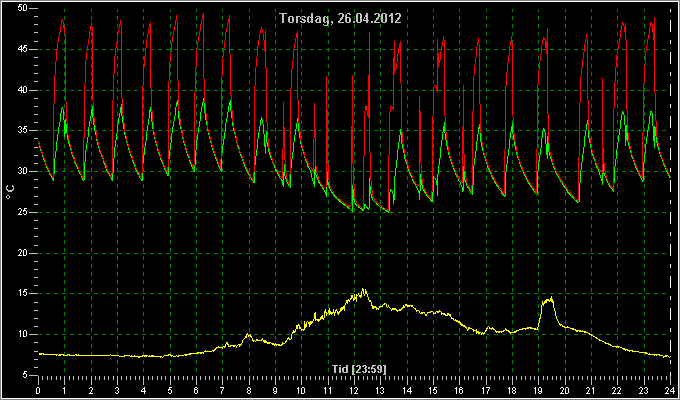
Task: Click the 5 value on temperature axis
Action: (26, 375)
